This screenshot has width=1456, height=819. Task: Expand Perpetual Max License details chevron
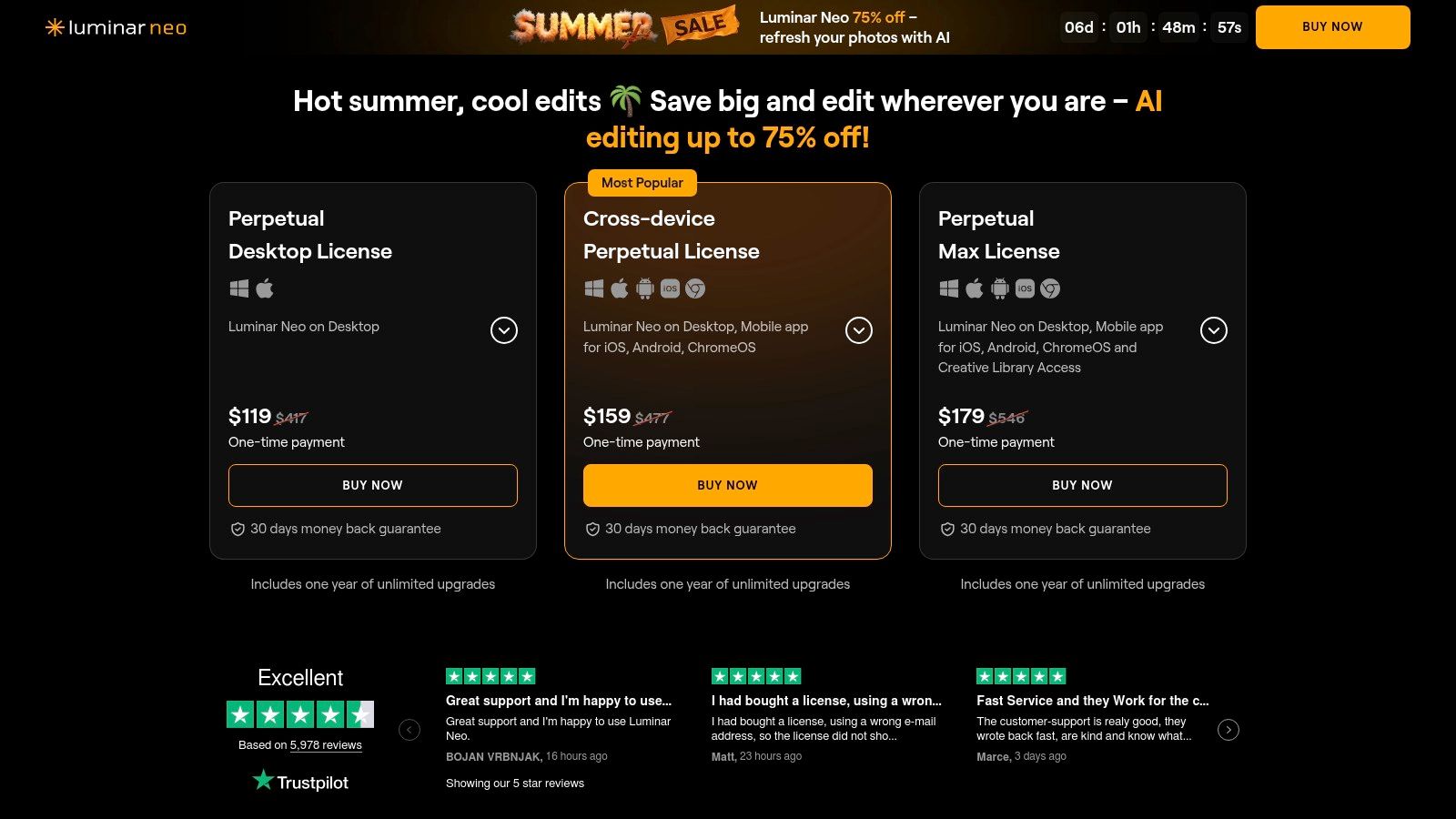1214,330
